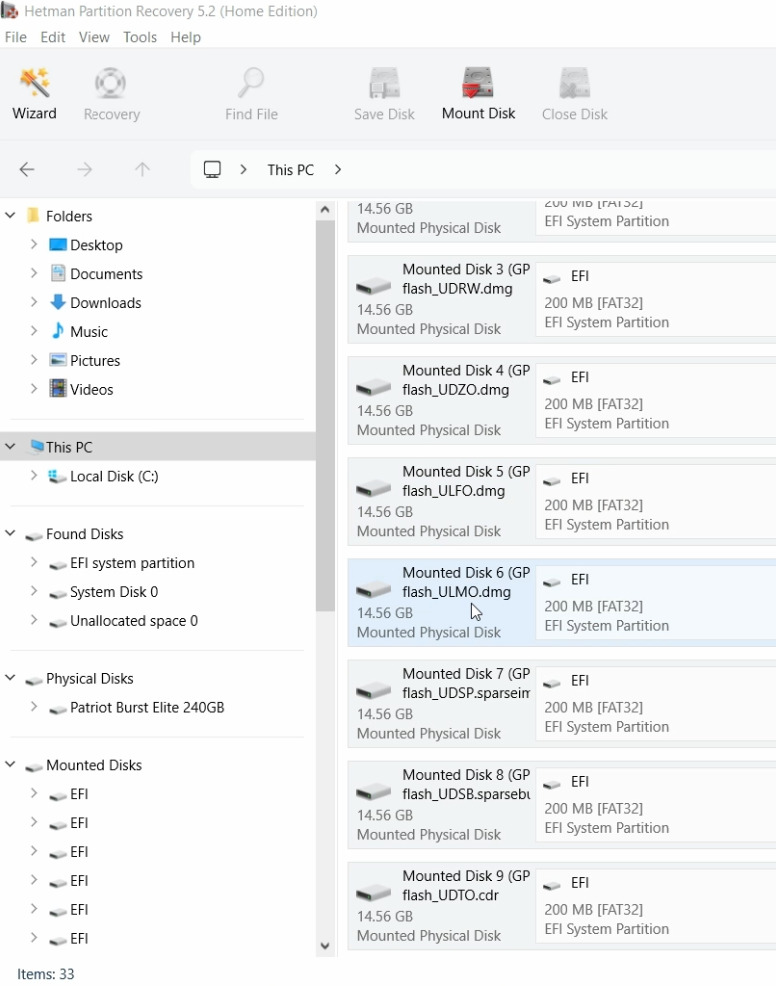Select the Pictures tree item
The width and height of the screenshot is (776, 986).
click(x=95, y=360)
